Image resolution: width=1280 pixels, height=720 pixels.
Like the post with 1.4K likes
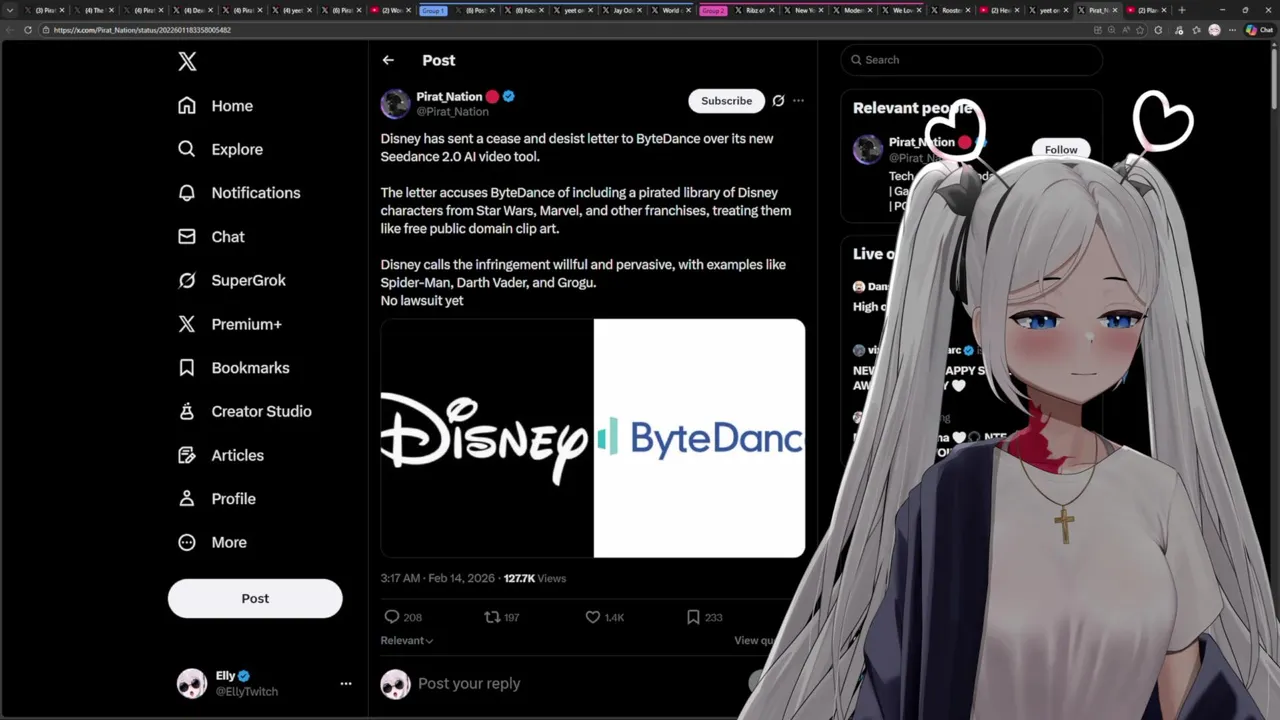[605, 617]
